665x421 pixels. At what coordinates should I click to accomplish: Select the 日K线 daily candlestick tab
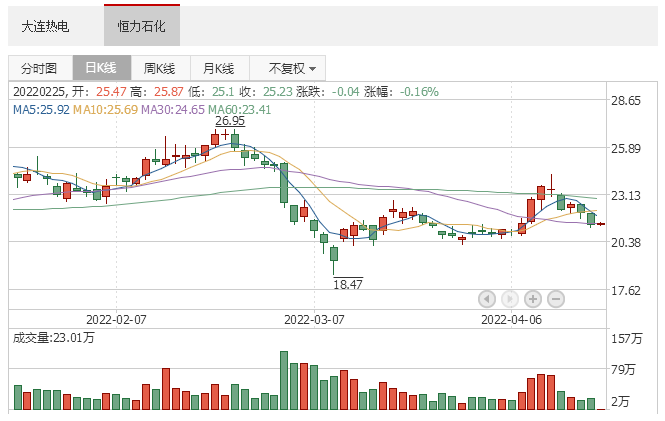(x=102, y=68)
